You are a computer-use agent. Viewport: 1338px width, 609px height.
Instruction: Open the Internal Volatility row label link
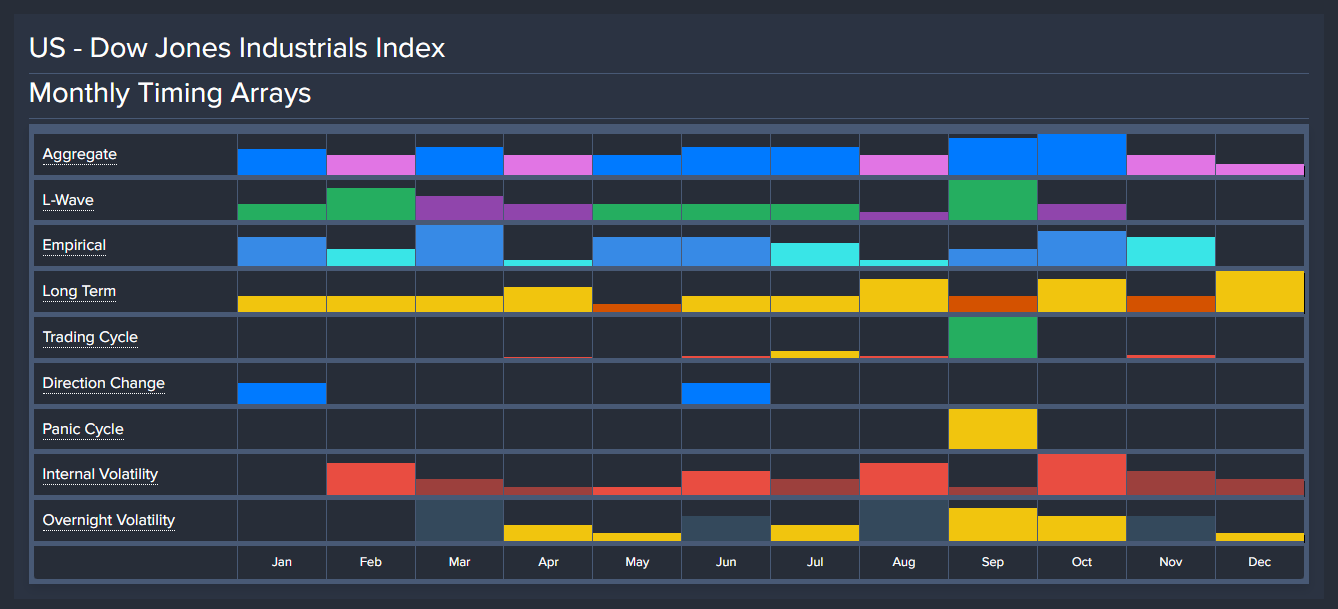pyautogui.click(x=100, y=474)
